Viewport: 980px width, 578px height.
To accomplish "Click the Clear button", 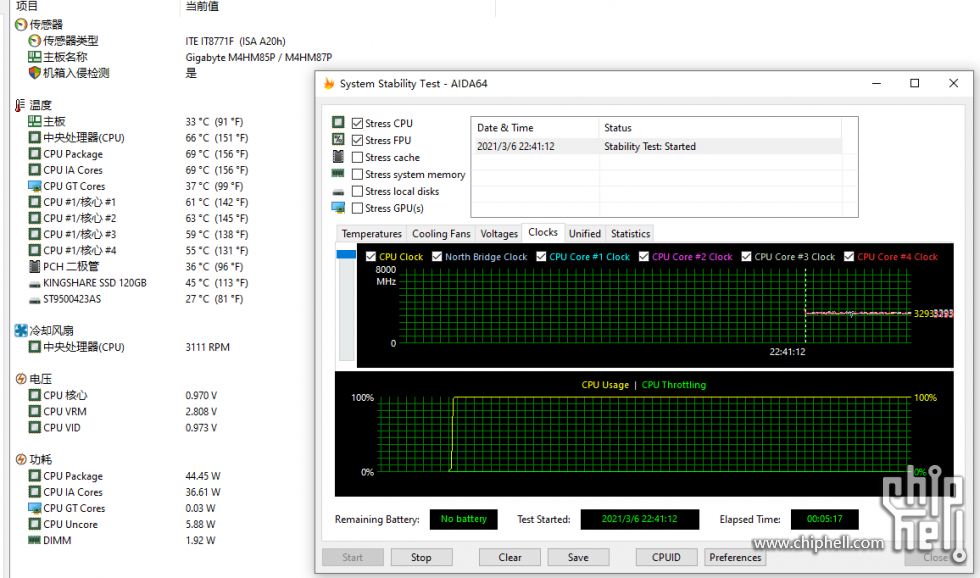I will pyautogui.click(x=510, y=557).
